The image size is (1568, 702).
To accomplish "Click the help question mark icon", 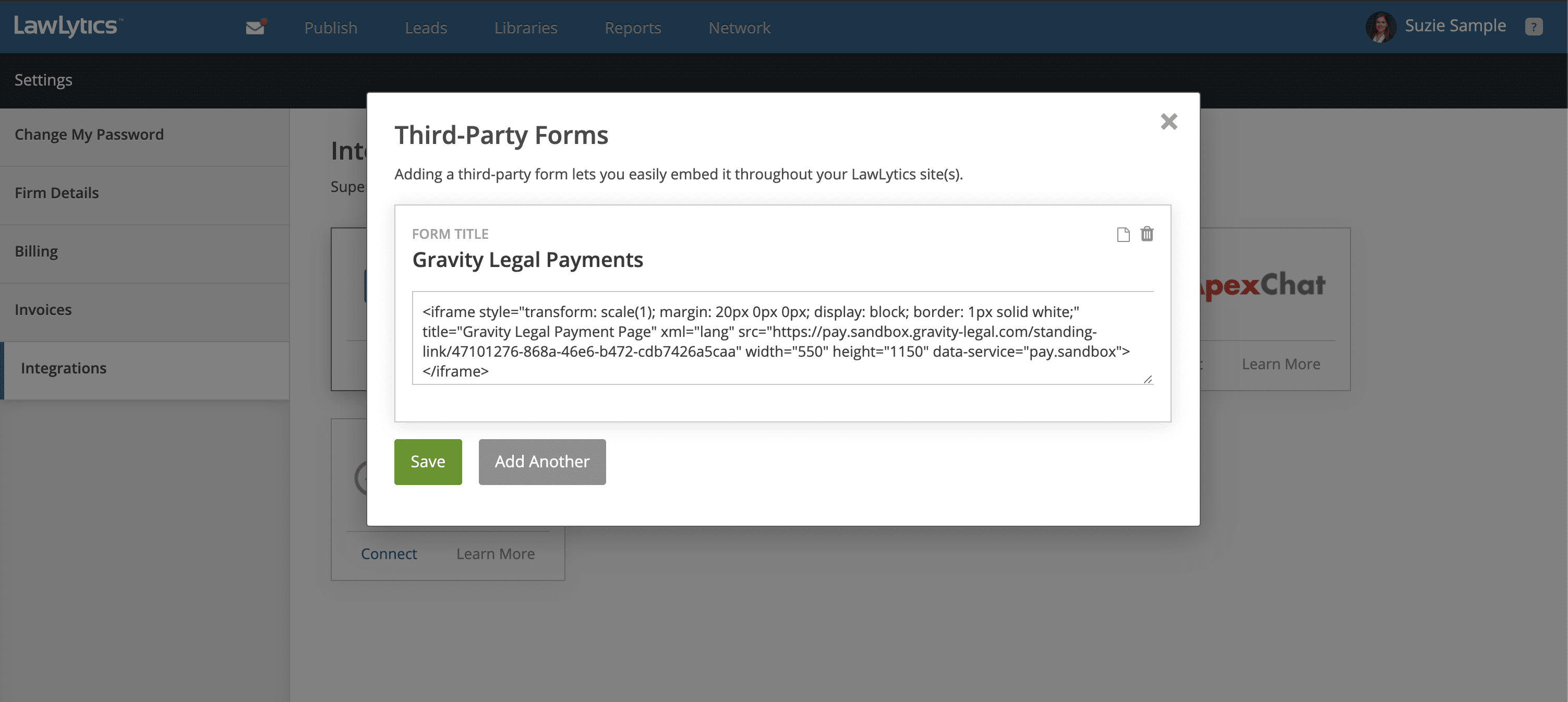I will [x=1533, y=27].
